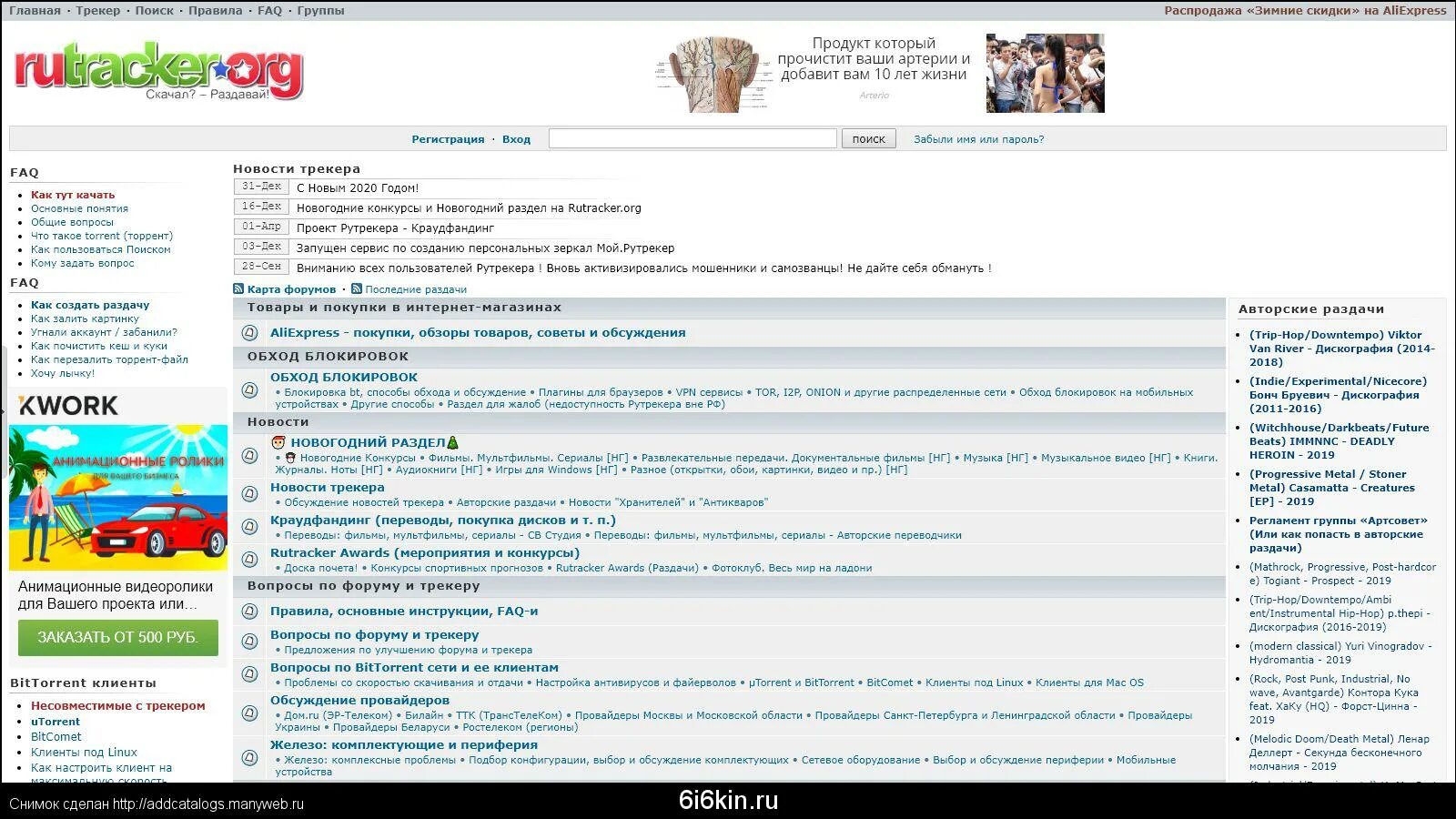Click ЗАКАЗАТЬ ОТ 500 РУБ. button

(x=118, y=638)
